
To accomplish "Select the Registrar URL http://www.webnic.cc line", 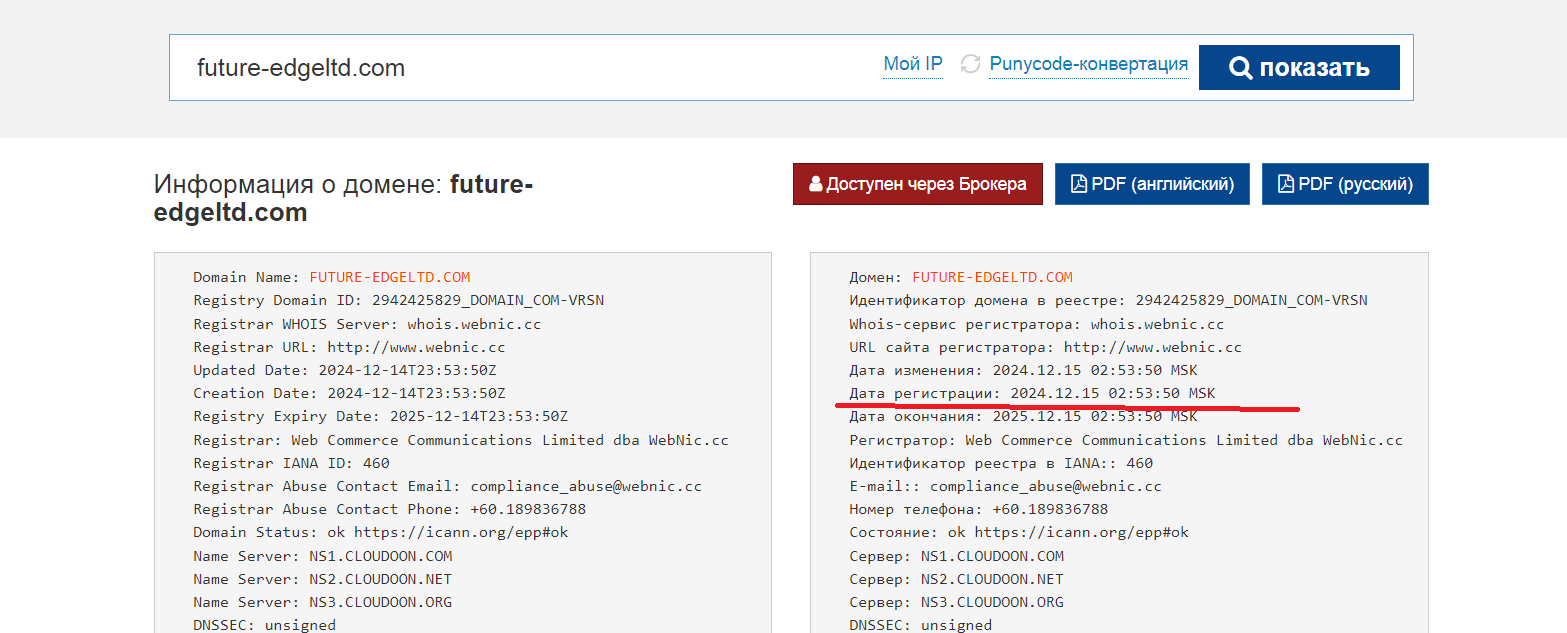I will coord(349,347).
